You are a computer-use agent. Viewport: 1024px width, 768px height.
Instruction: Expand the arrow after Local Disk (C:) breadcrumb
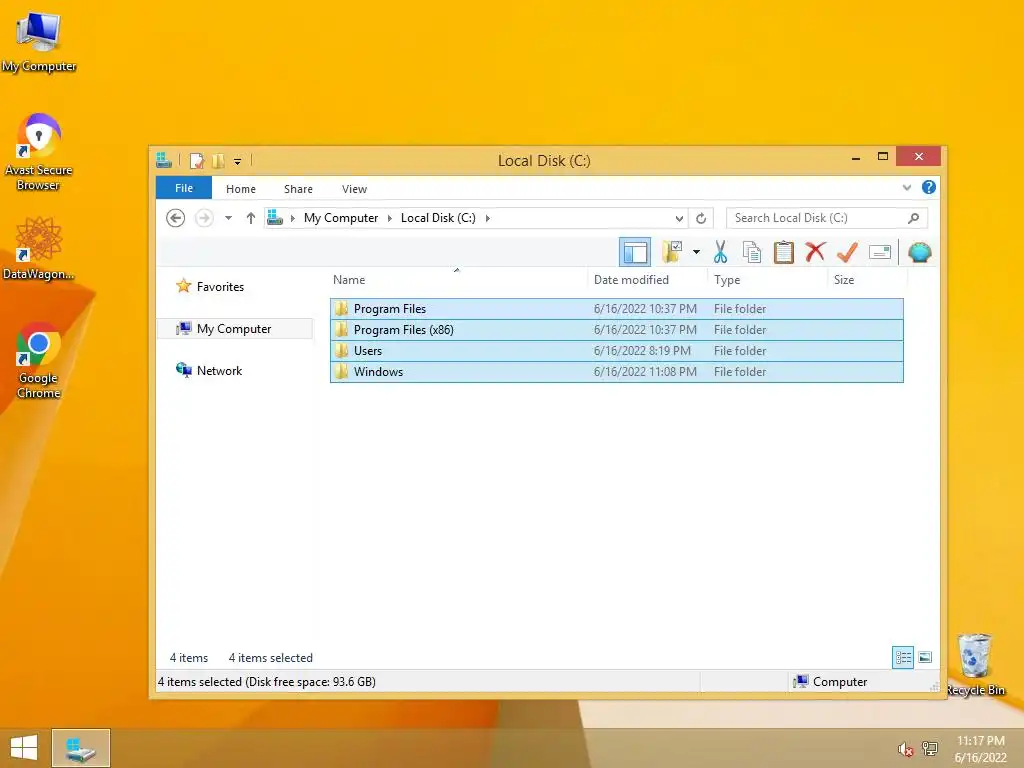(x=488, y=218)
